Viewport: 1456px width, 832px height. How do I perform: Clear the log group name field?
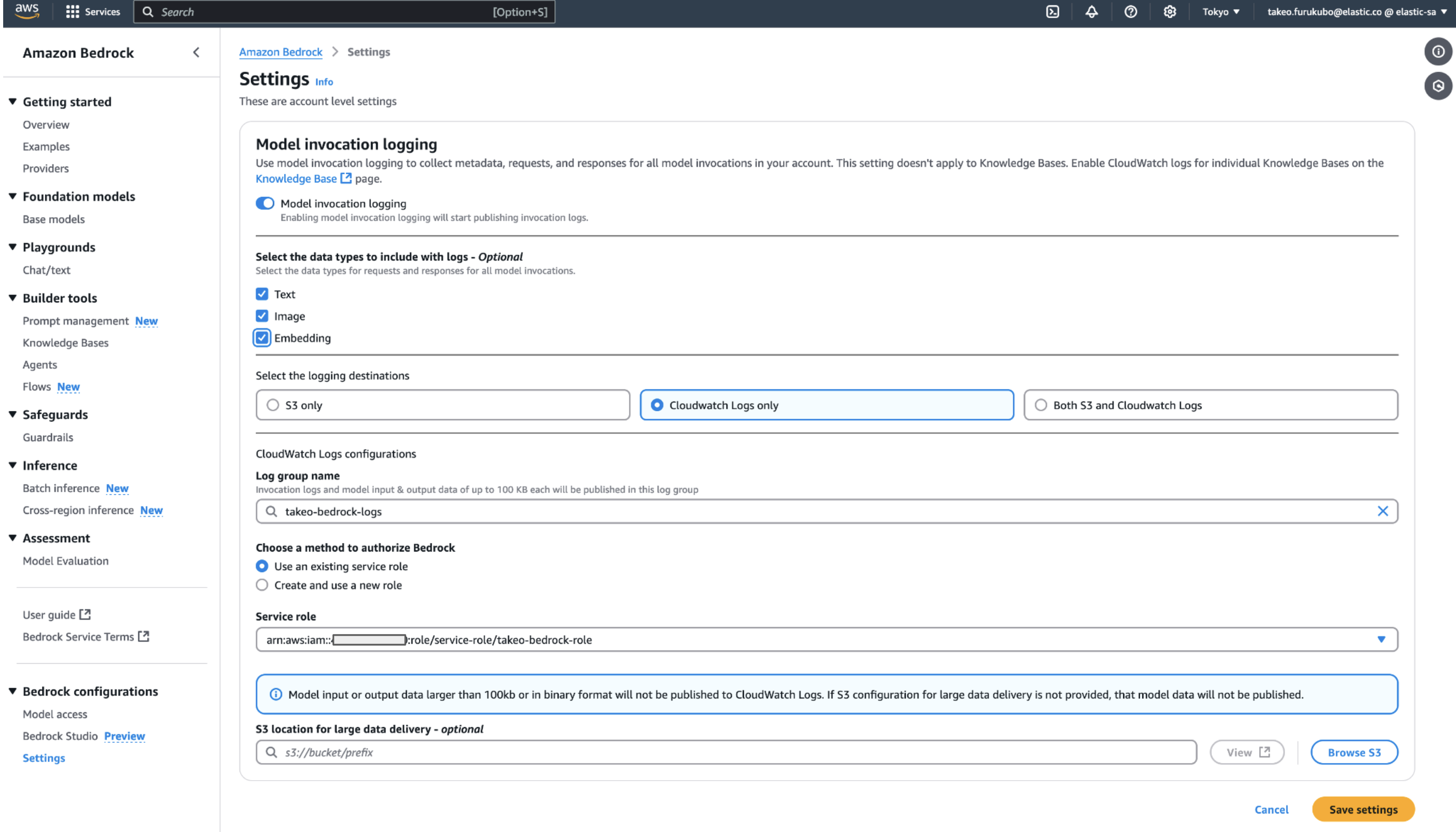point(1382,511)
